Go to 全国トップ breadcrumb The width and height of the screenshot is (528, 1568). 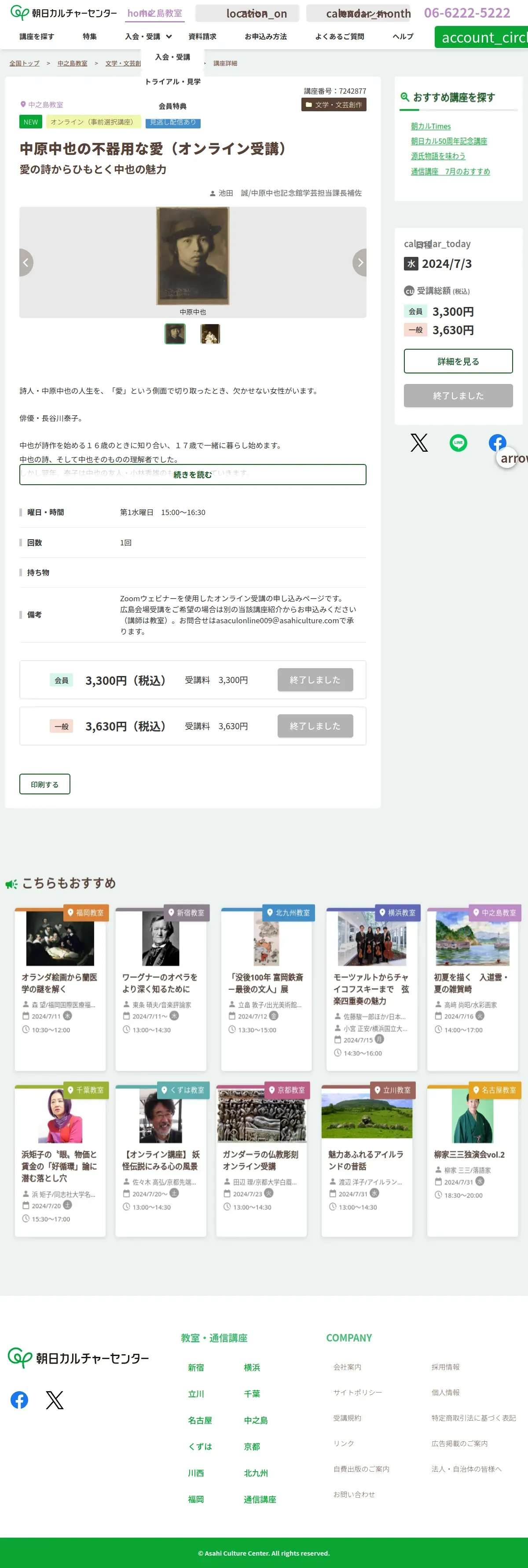click(x=24, y=63)
